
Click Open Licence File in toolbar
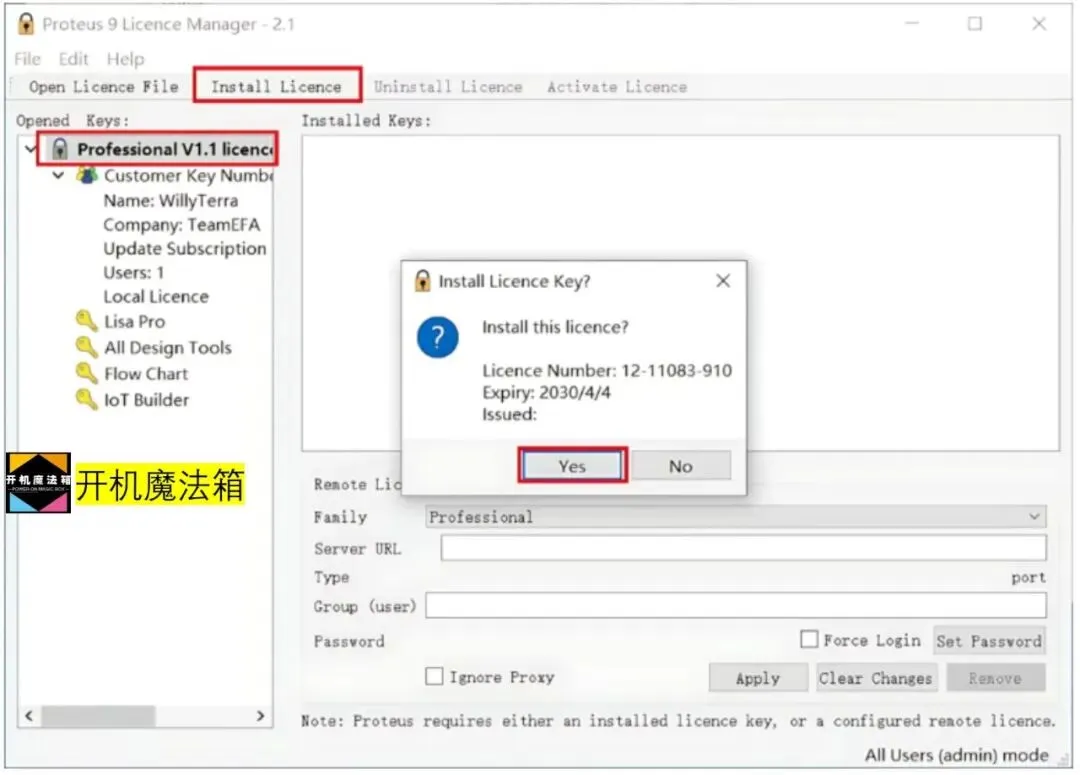103,87
